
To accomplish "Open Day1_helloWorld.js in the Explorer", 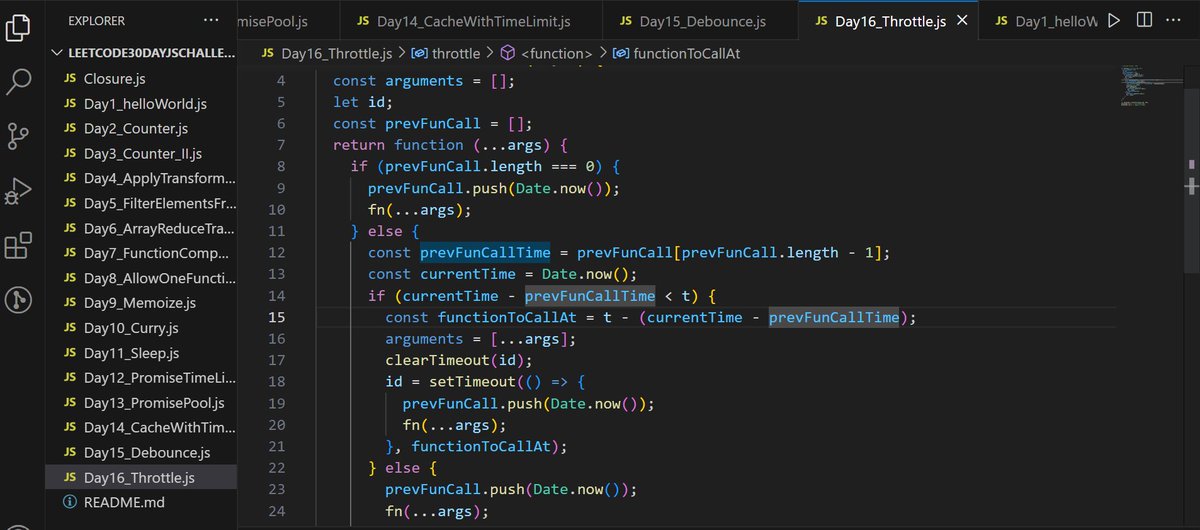I will point(141,104).
